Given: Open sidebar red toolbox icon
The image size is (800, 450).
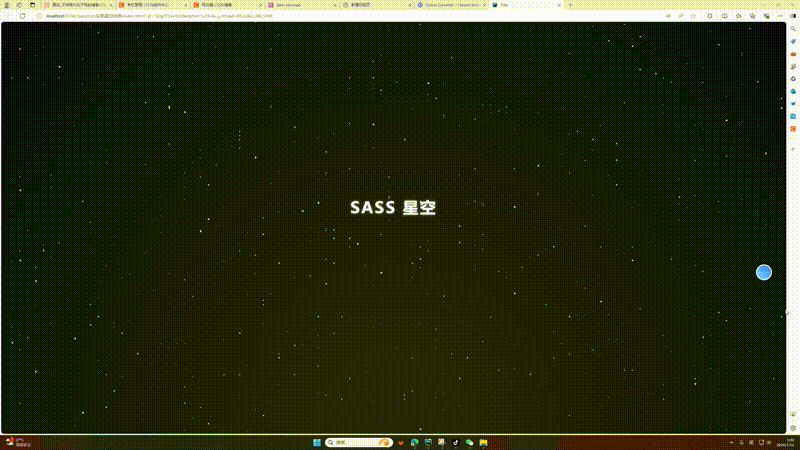Looking at the screenshot, I should (793, 54).
